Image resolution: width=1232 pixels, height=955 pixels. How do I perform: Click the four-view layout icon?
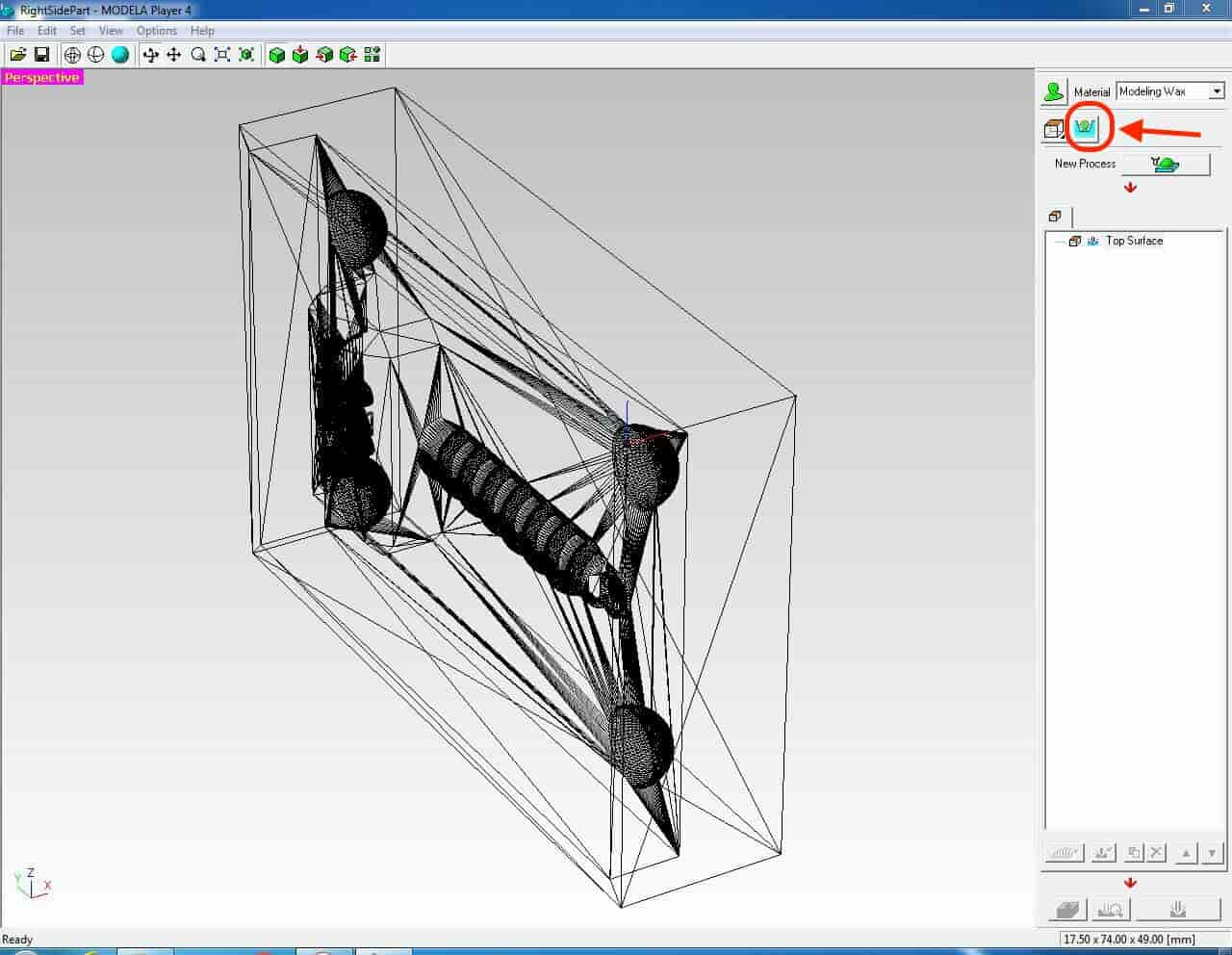point(372,55)
